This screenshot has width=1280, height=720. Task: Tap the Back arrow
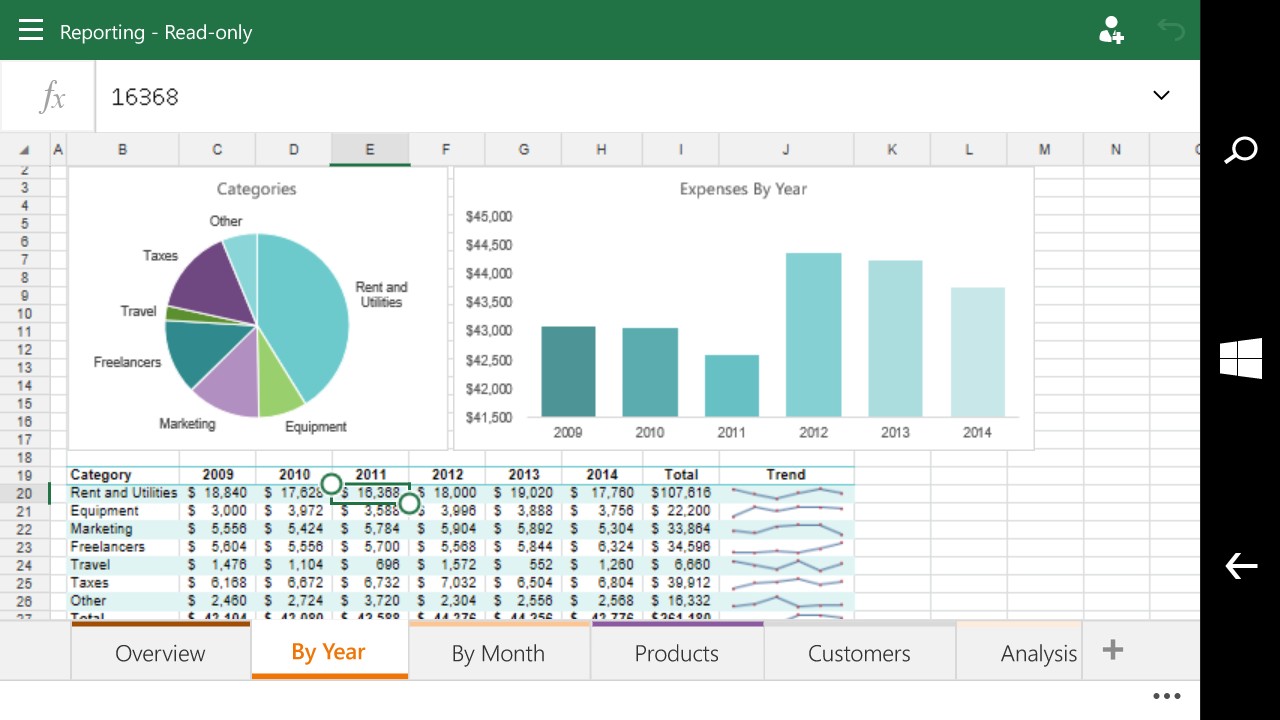click(1240, 565)
